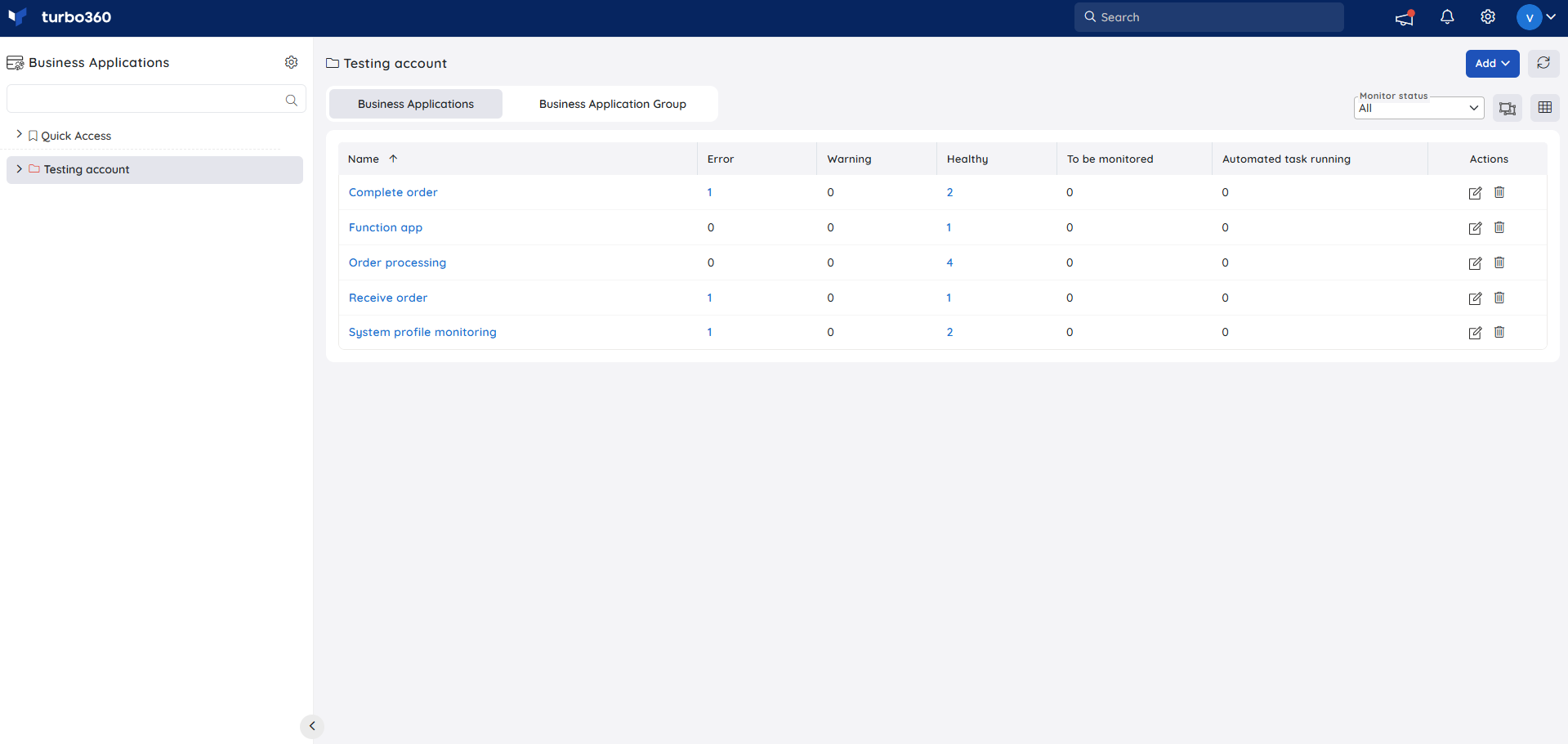Click the To be monitored header
Image resolution: width=1568 pixels, height=744 pixels.
pos(1110,159)
